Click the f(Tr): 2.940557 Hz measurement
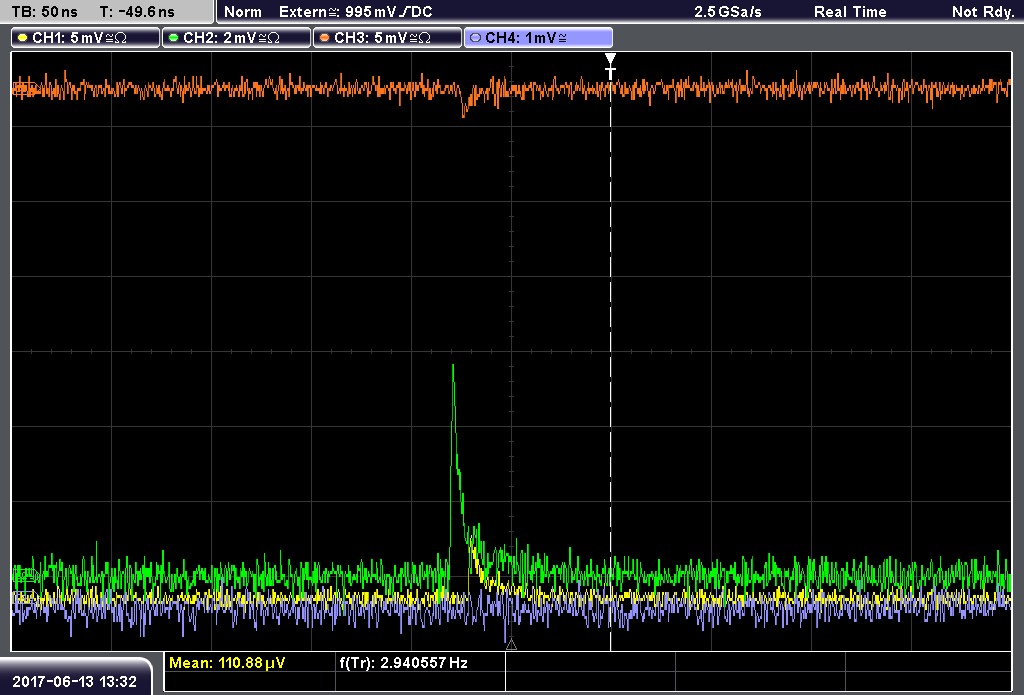This screenshot has height=695, width=1024. [x=404, y=663]
